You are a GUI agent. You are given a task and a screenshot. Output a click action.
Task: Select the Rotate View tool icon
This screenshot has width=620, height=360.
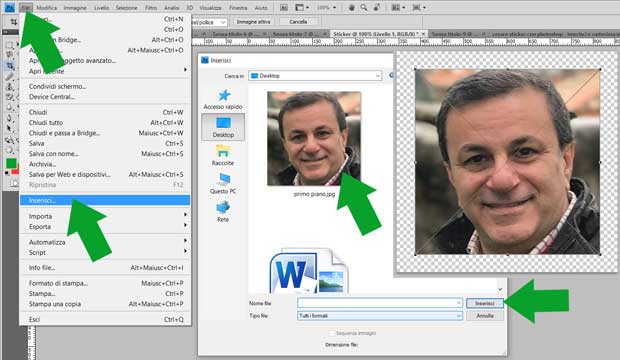coord(377,8)
